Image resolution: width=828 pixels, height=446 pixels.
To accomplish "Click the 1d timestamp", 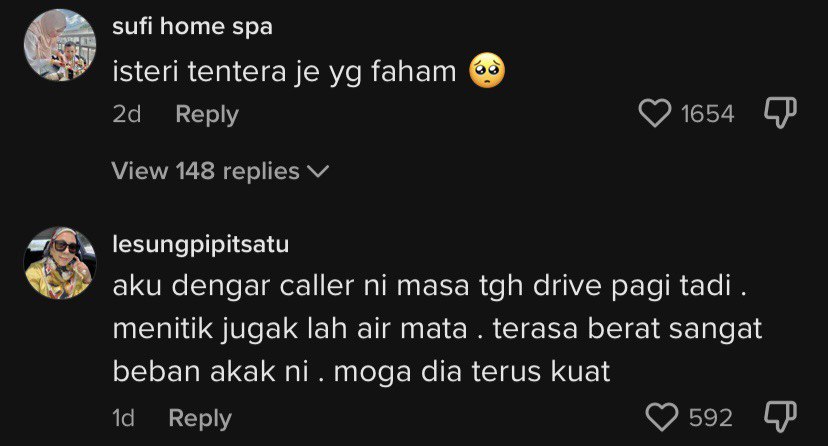I will click(x=124, y=418).
